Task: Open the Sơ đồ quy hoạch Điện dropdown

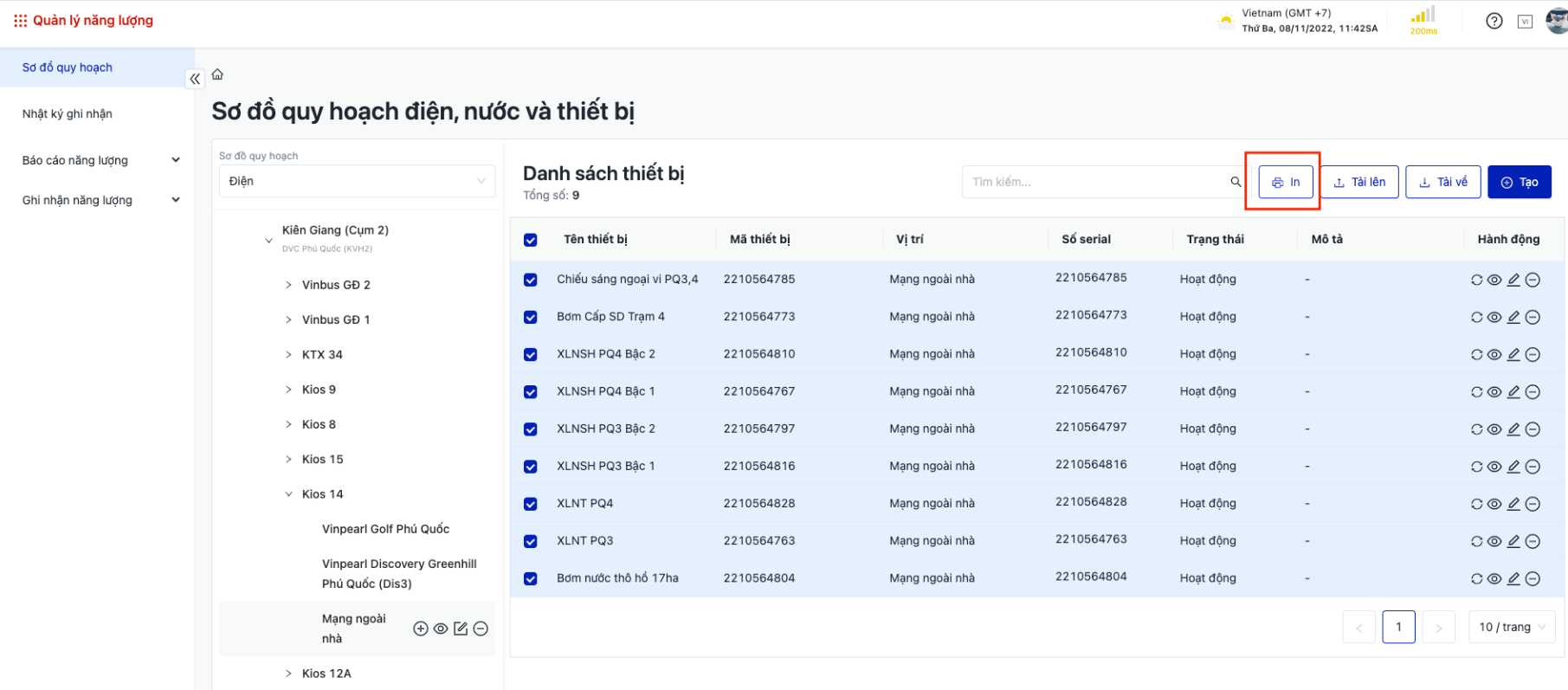Action: 357,181
